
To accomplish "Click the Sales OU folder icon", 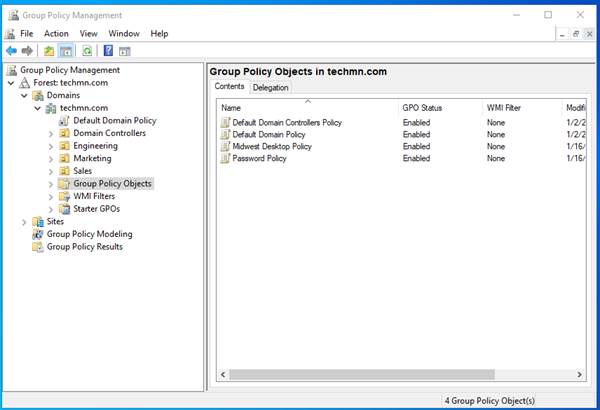I will pos(64,171).
